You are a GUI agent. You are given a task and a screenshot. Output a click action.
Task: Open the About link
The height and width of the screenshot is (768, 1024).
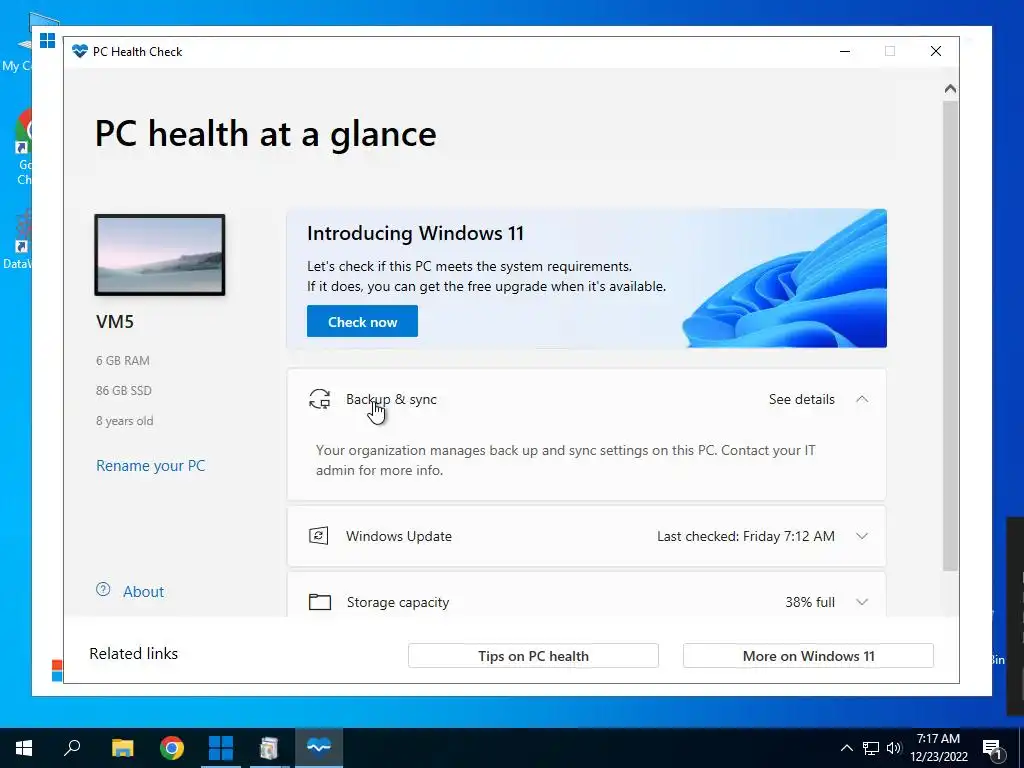(143, 592)
